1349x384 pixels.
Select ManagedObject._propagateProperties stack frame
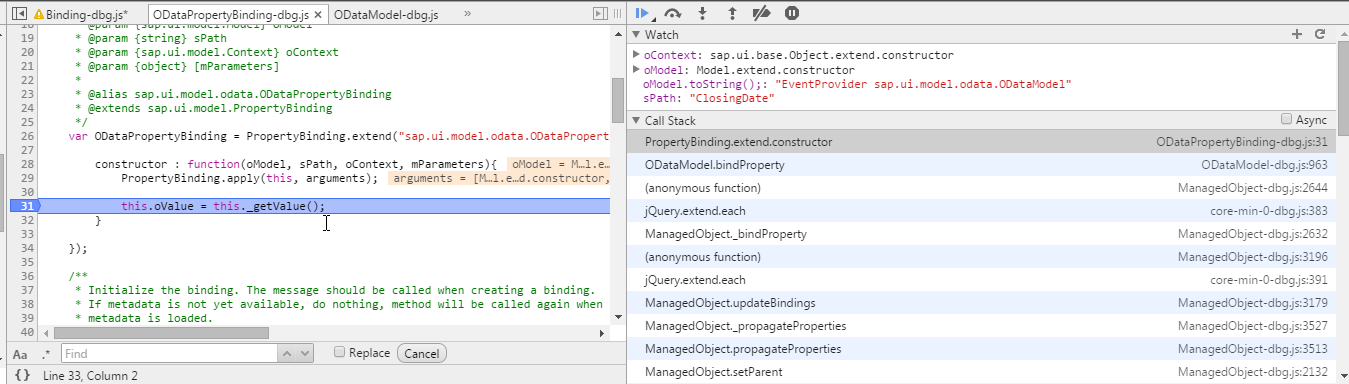pyautogui.click(x=983, y=326)
